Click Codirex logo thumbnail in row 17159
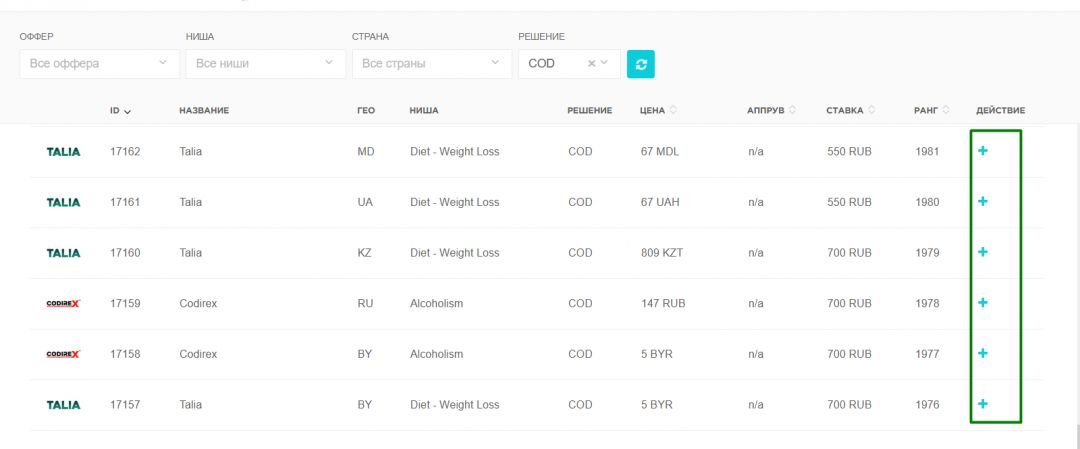Screen dimensions: 1080x449 [x=63, y=304]
